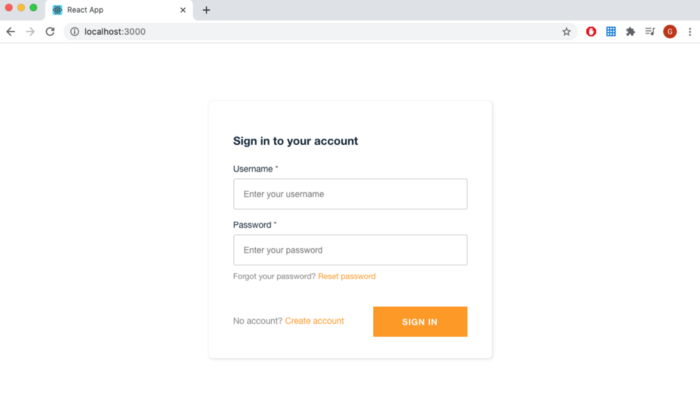The height and width of the screenshot is (419, 700).
Task: Click the orange SIGN IN button
Action: [x=420, y=322]
